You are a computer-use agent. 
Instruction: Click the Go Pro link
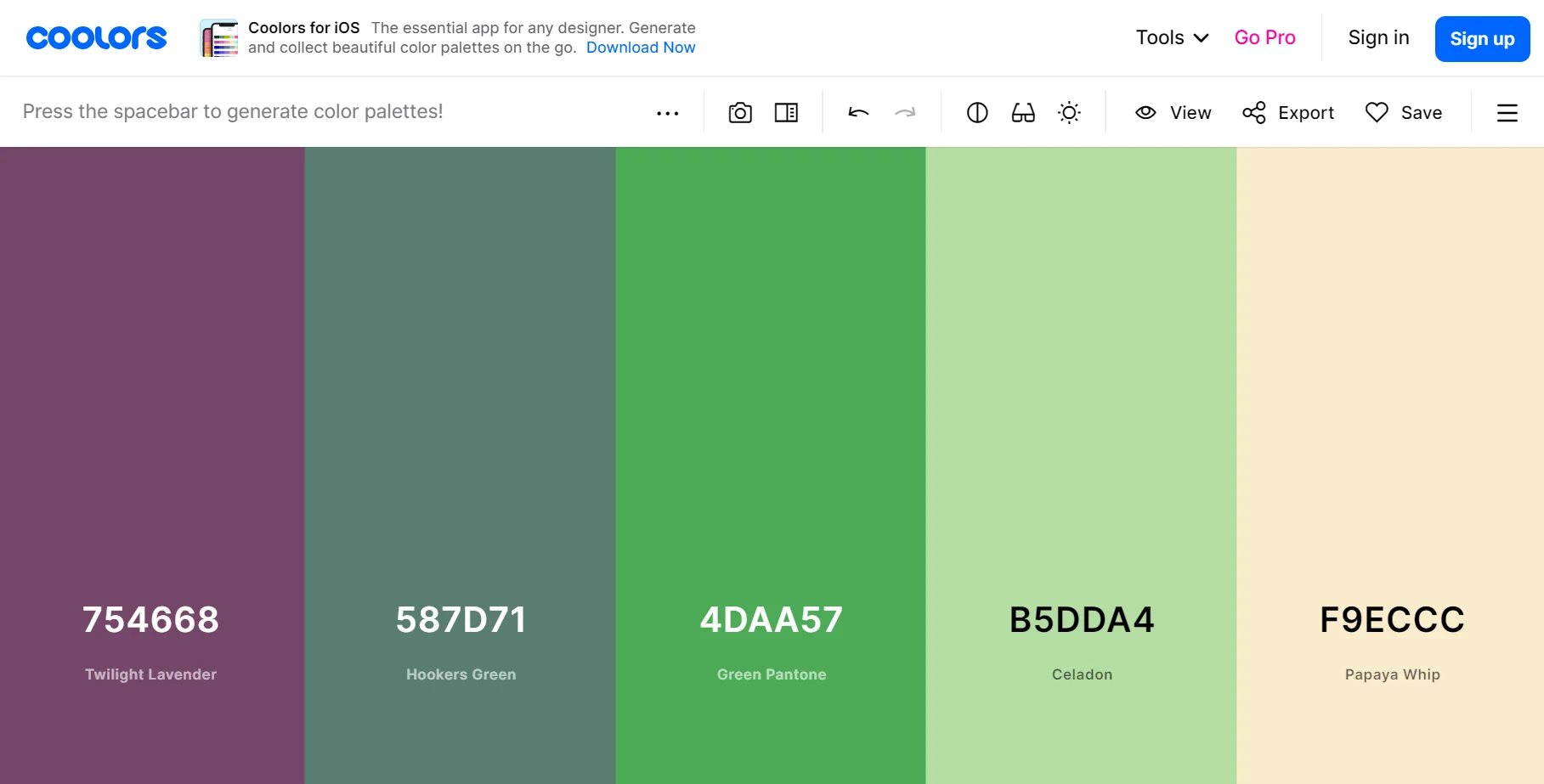click(x=1264, y=38)
